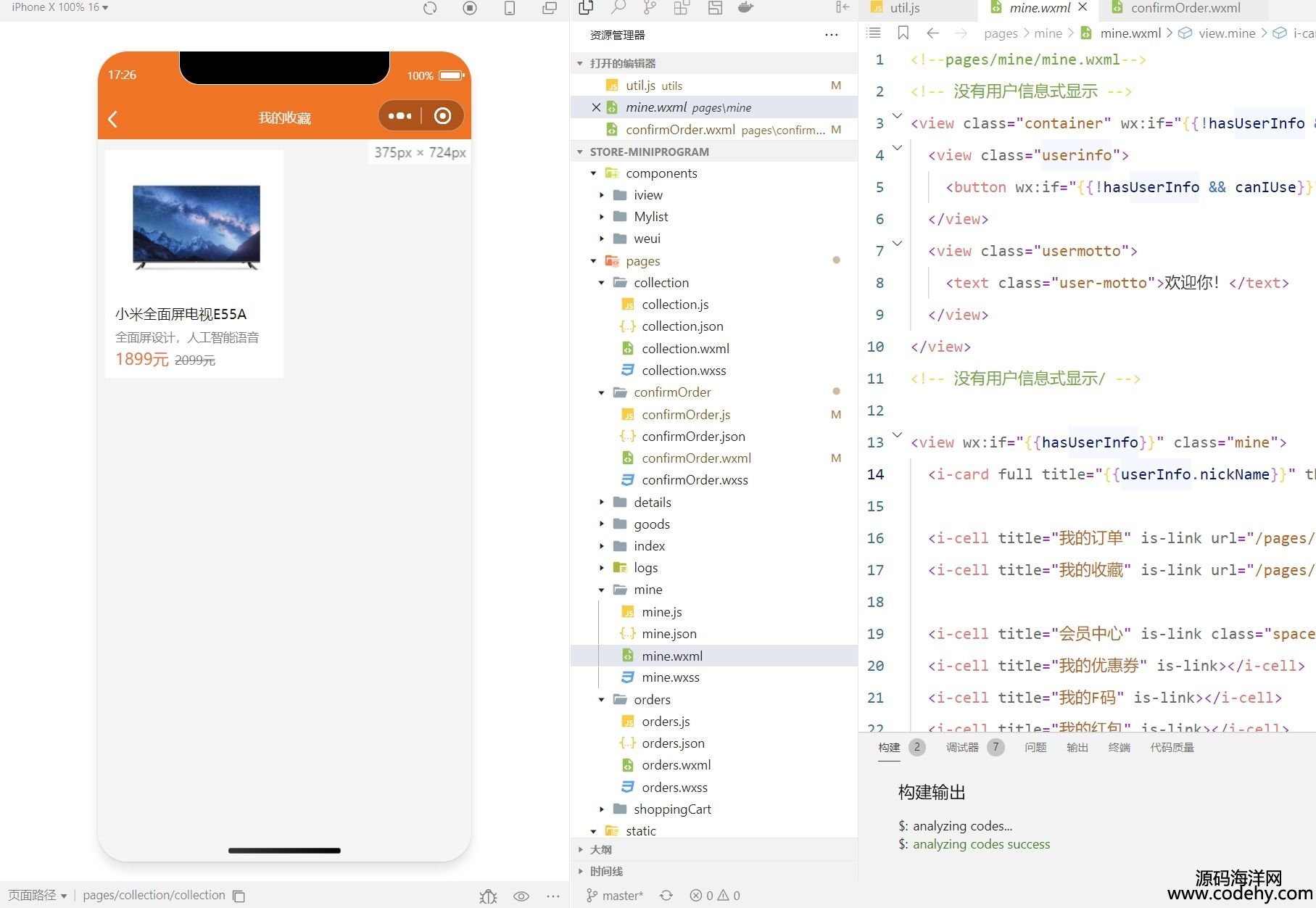Open collection.wxml in the file tree
1316x908 pixels.
[x=685, y=349]
